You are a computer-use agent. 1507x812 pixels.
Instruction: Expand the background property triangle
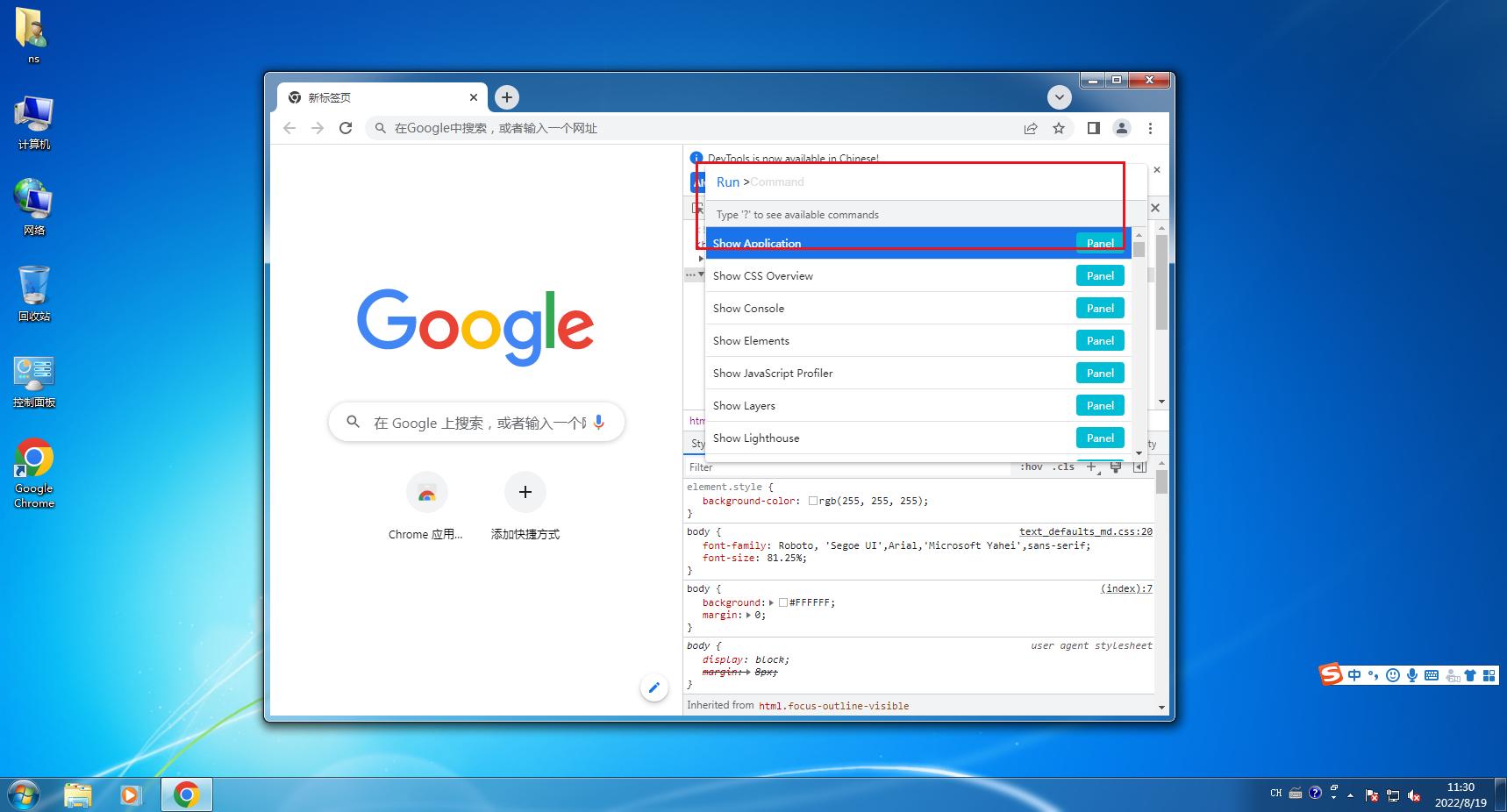tap(771, 602)
